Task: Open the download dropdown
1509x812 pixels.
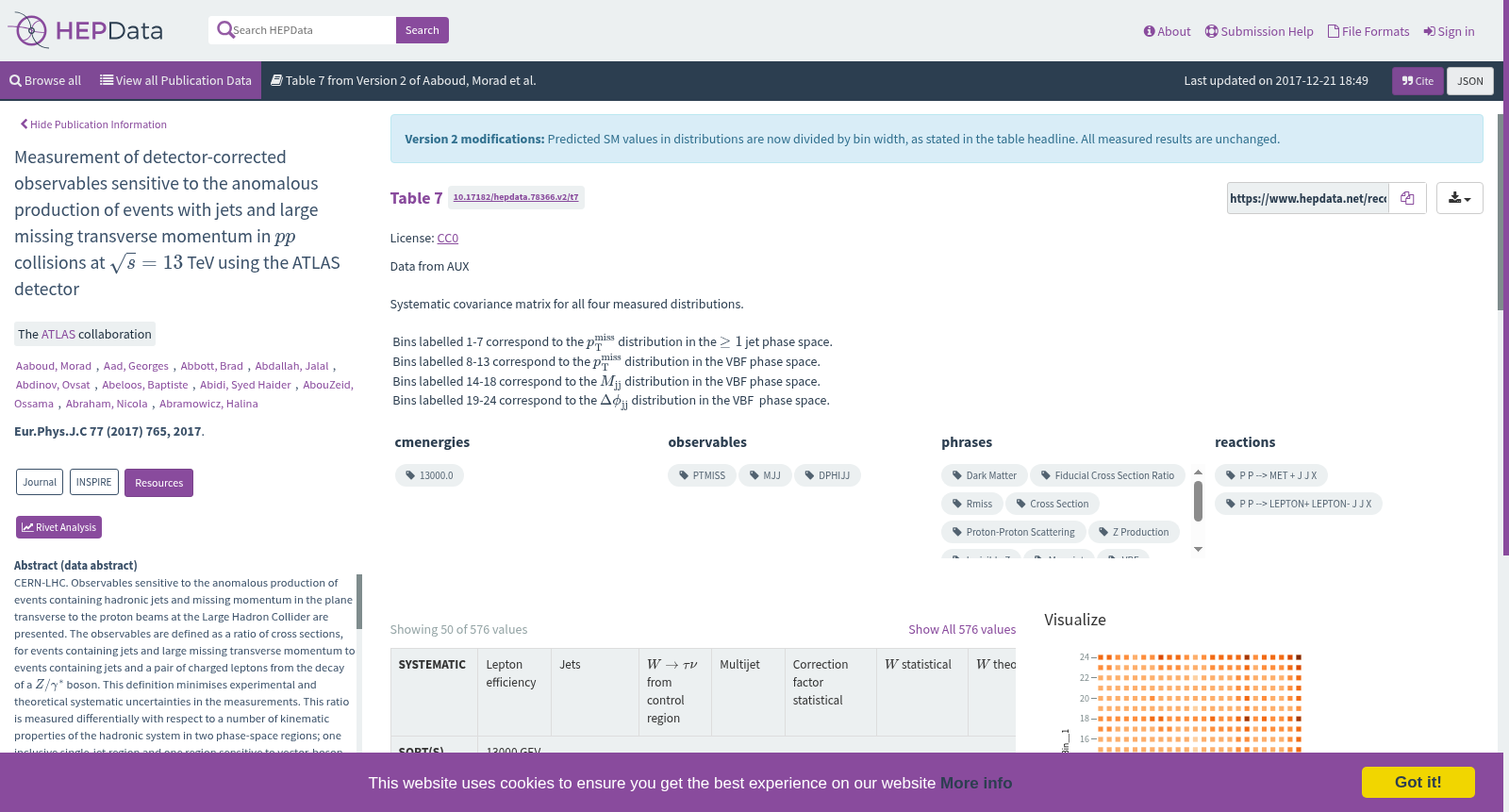Action: click(x=1460, y=198)
